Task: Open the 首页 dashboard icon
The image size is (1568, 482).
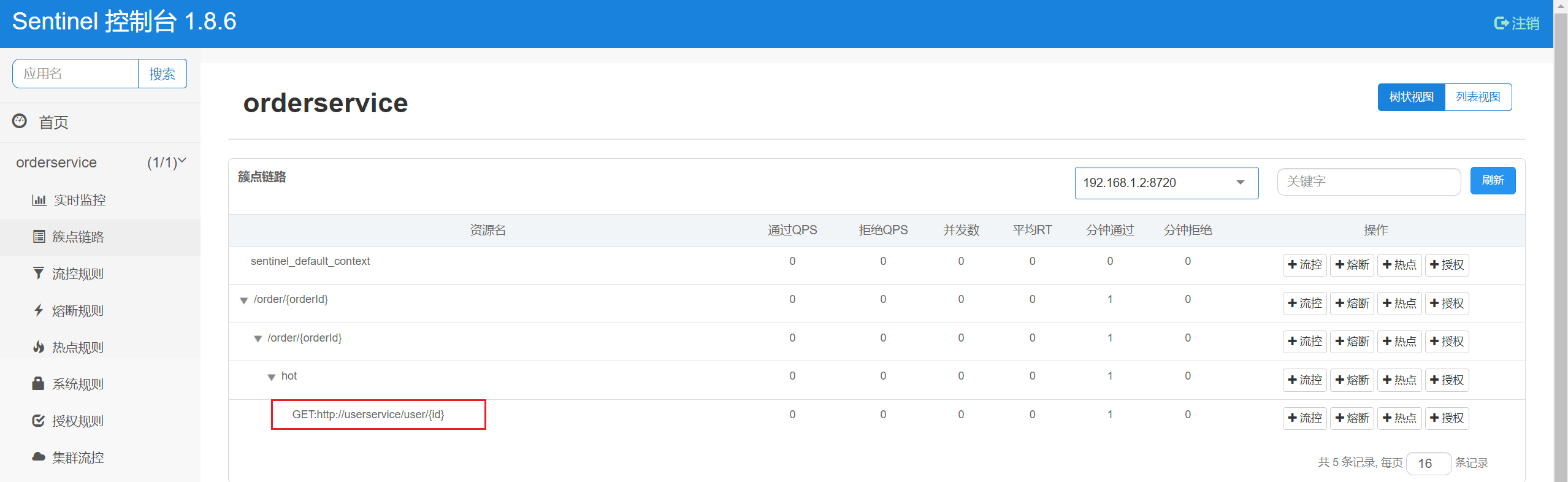Action: [20, 121]
